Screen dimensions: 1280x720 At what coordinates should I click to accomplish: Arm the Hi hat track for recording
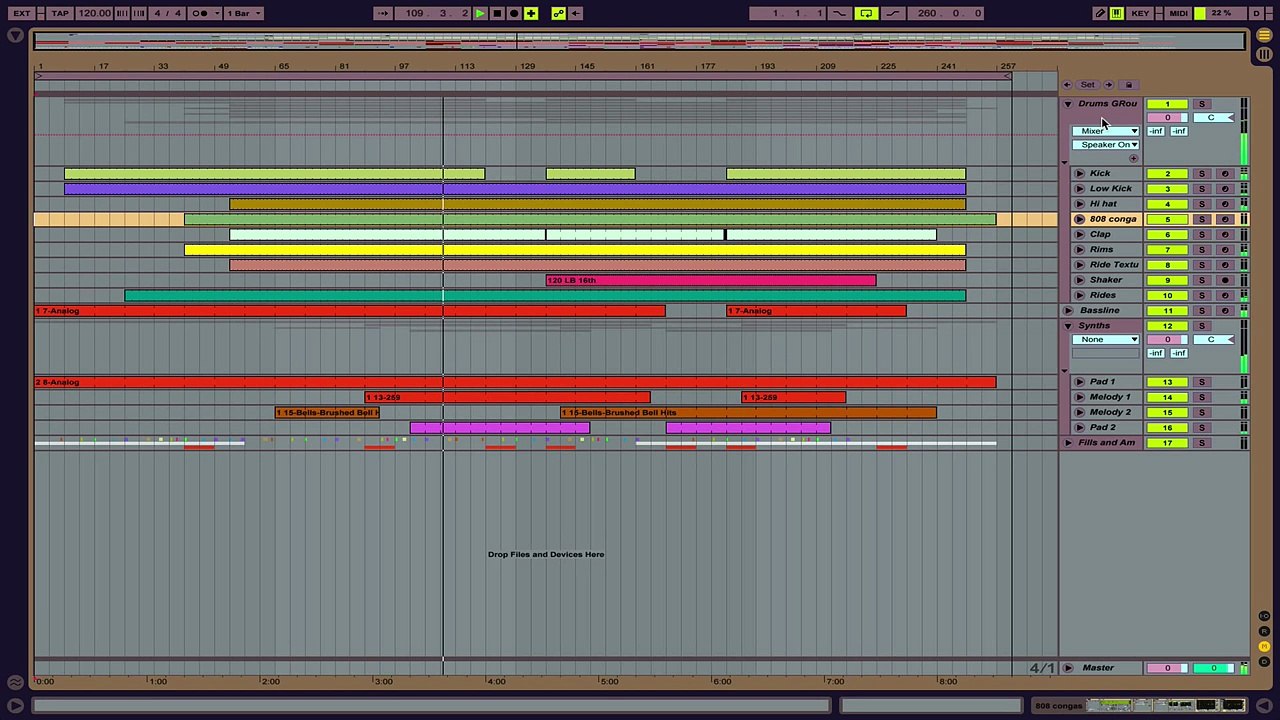tap(1225, 204)
